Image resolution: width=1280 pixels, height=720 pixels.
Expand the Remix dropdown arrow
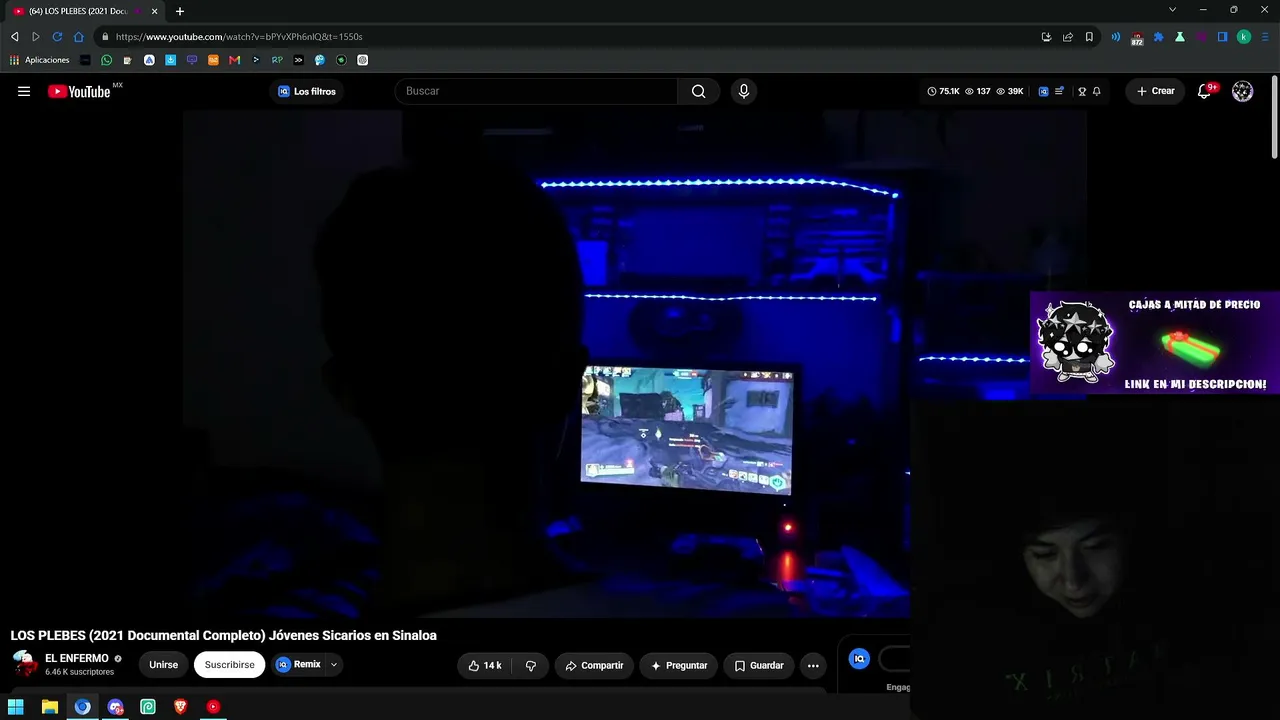click(x=334, y=665)
